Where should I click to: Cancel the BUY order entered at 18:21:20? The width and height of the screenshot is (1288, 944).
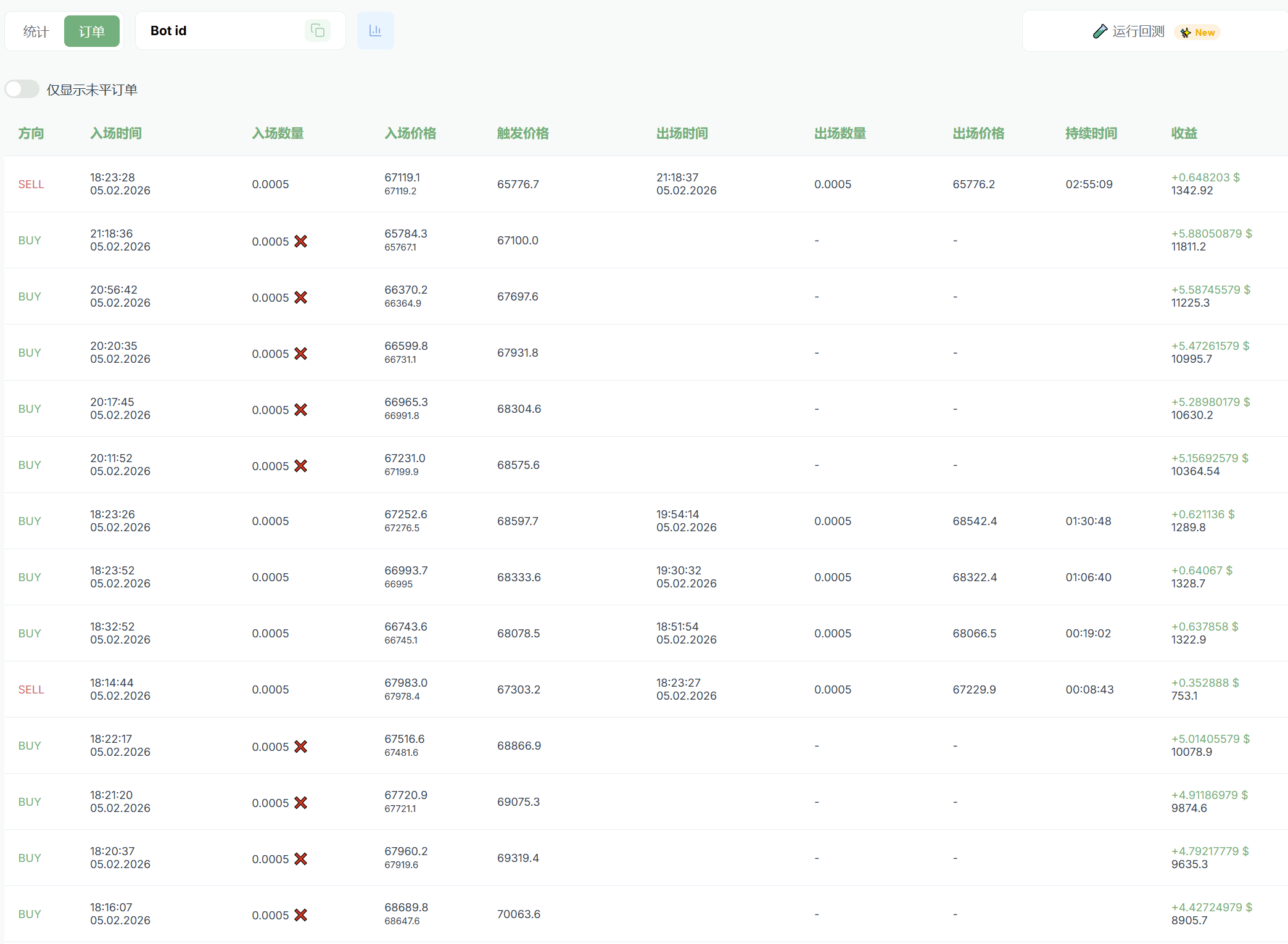[x=301, y=803]
